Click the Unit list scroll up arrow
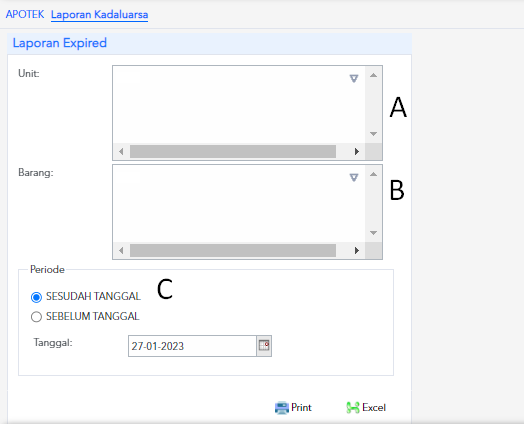Image resolution: width=524 pixels, height=424 pixels. click(373, 75)
